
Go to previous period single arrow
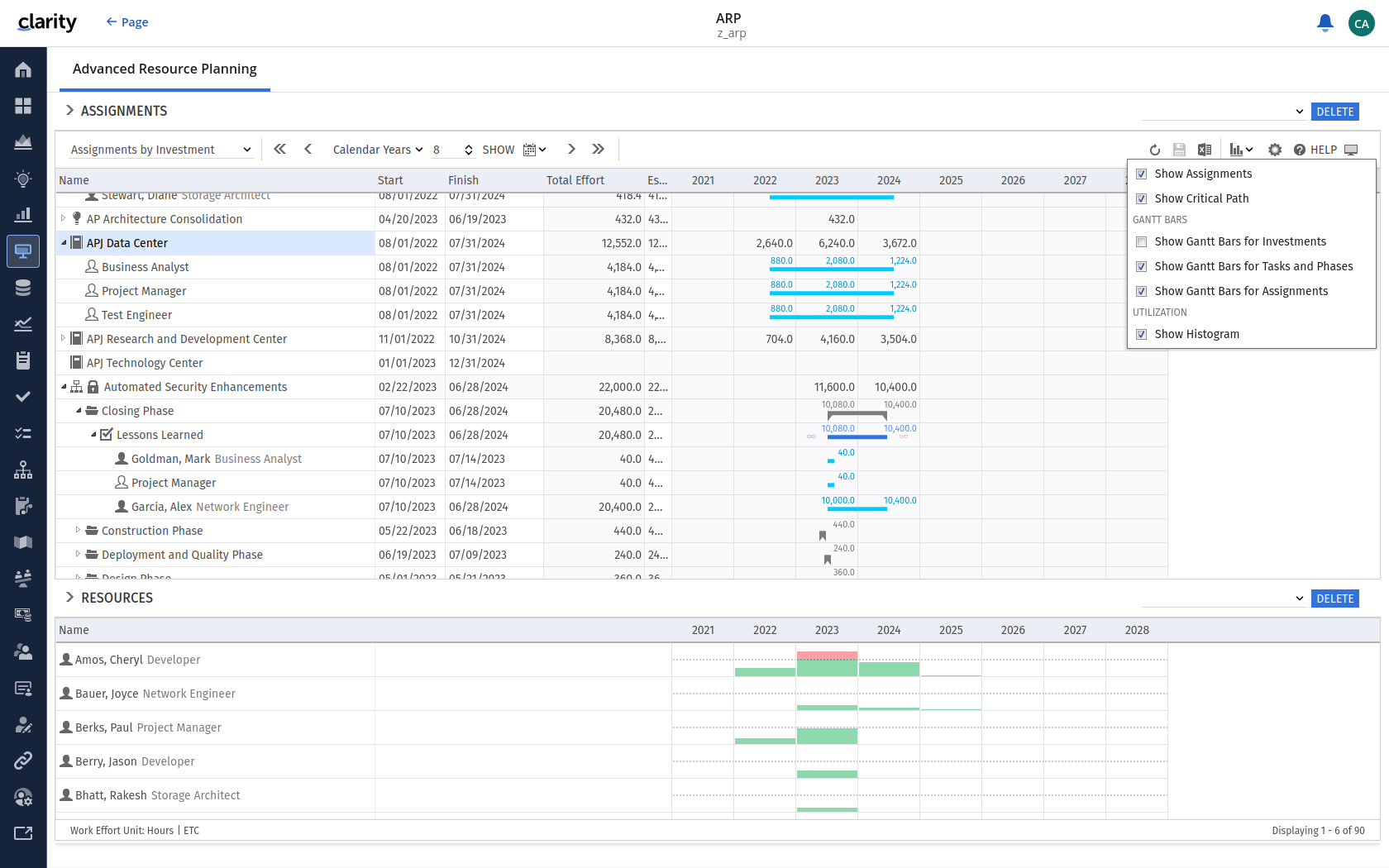pos(308,149)
